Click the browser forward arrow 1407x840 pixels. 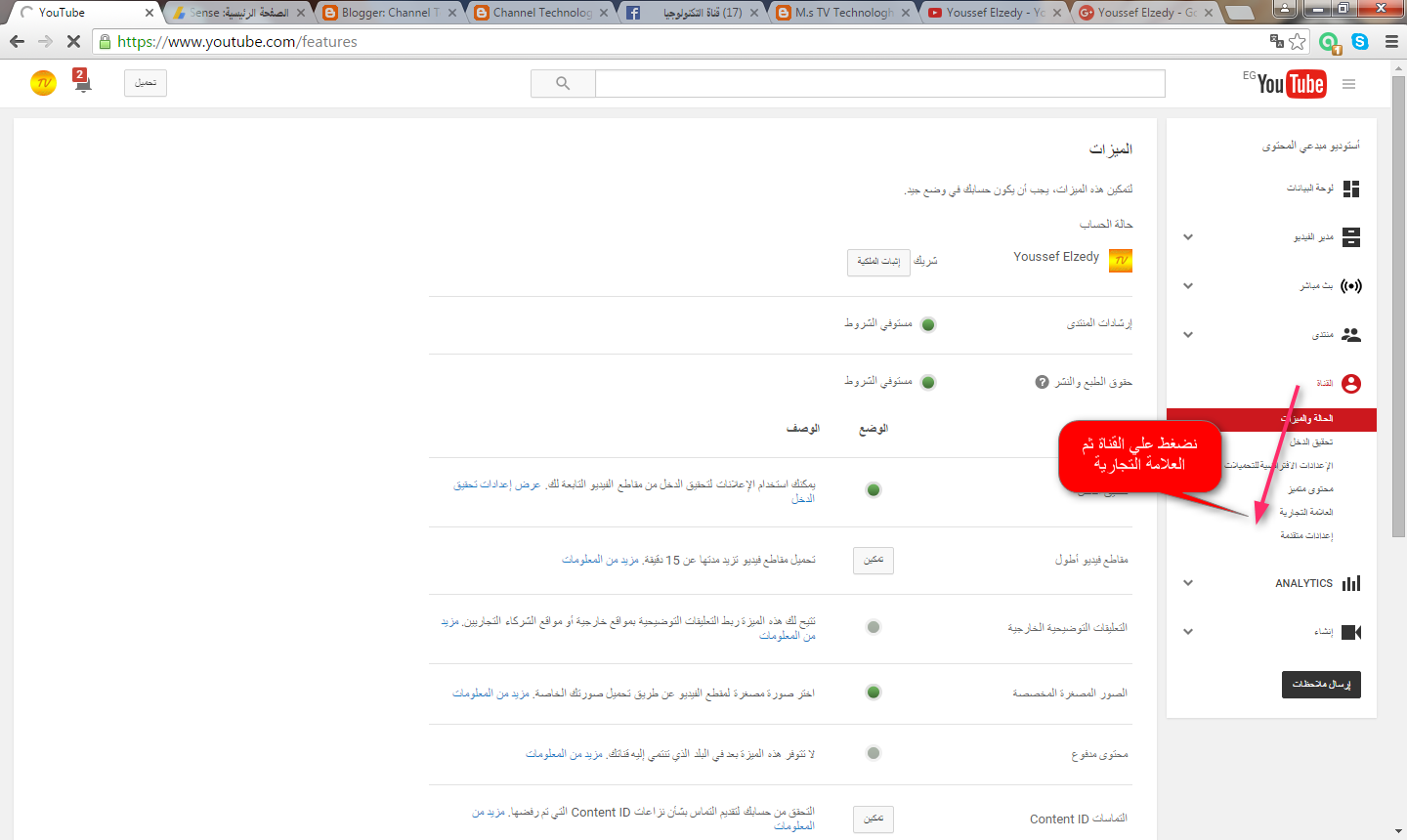(x=45, y=42)
